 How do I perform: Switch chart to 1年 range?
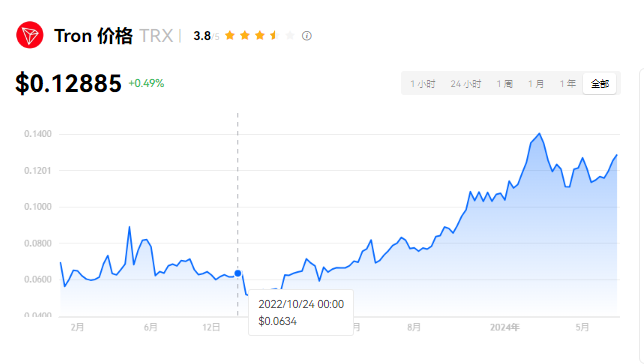568,84
